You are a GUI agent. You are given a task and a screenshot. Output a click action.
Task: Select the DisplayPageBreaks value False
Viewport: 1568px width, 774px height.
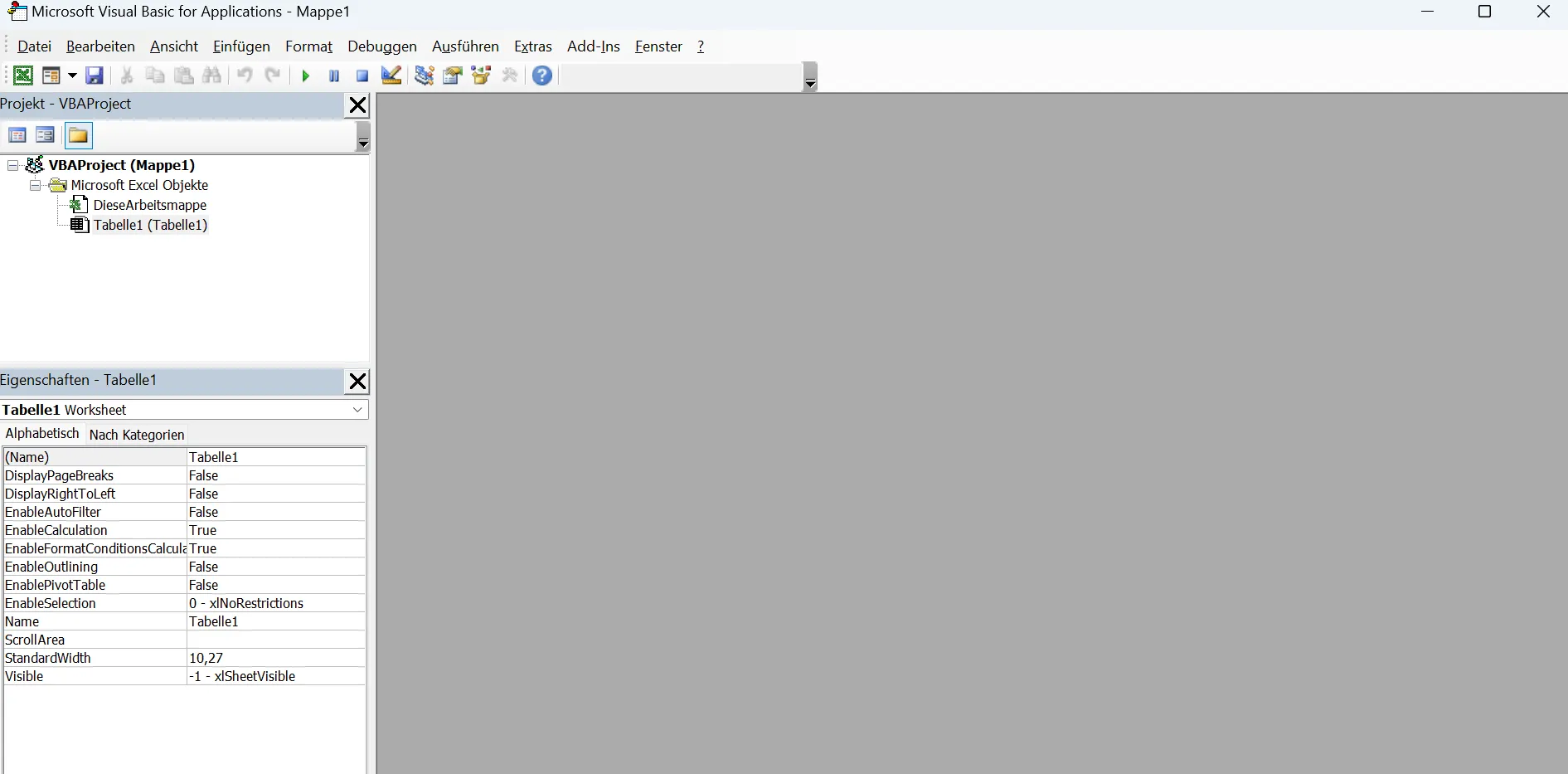pos(276,475)
